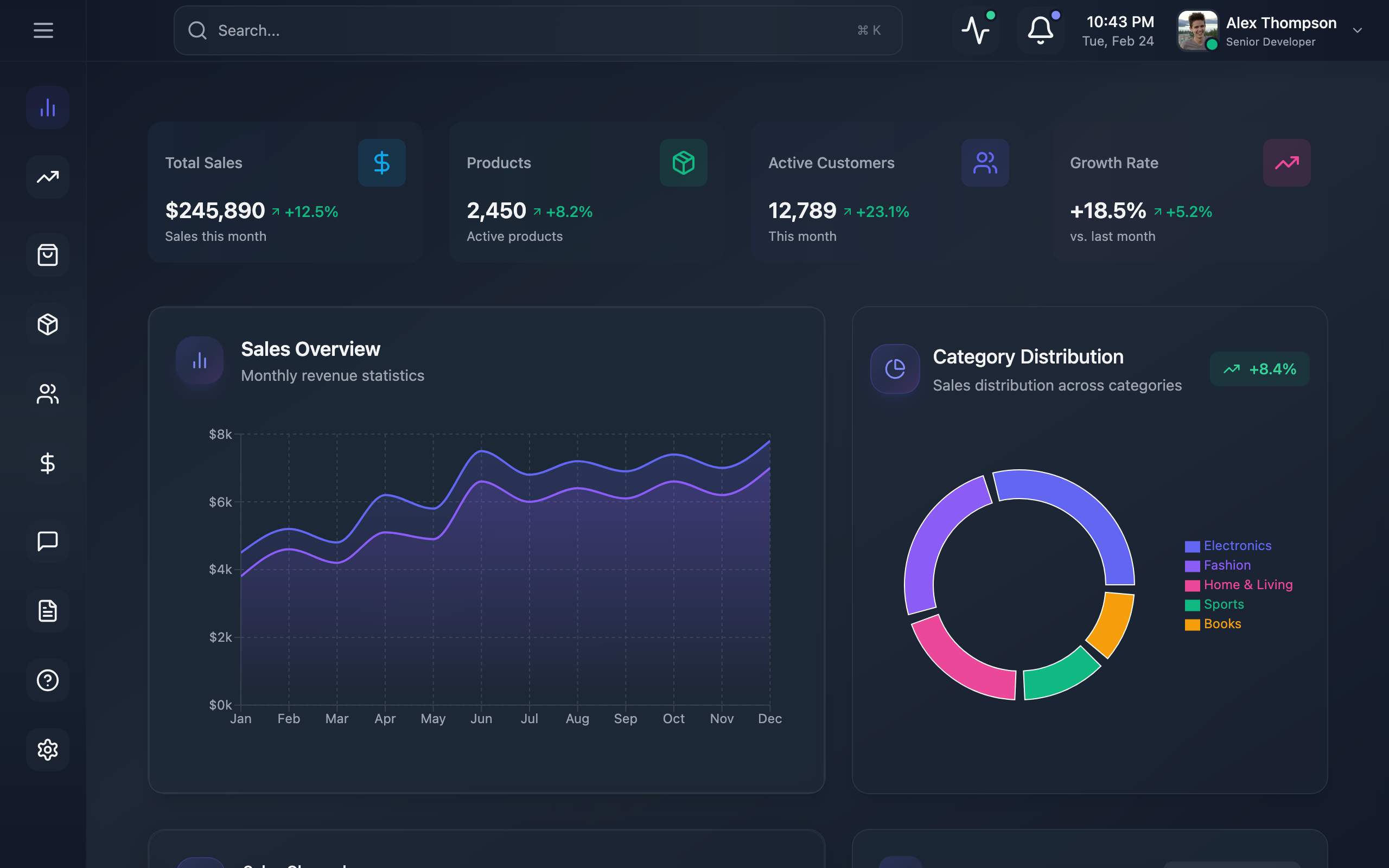The width and height of the screenshot is (1389, 868).
Task: Open the shopping bag section in sidebar
Action: coord(47,255)
